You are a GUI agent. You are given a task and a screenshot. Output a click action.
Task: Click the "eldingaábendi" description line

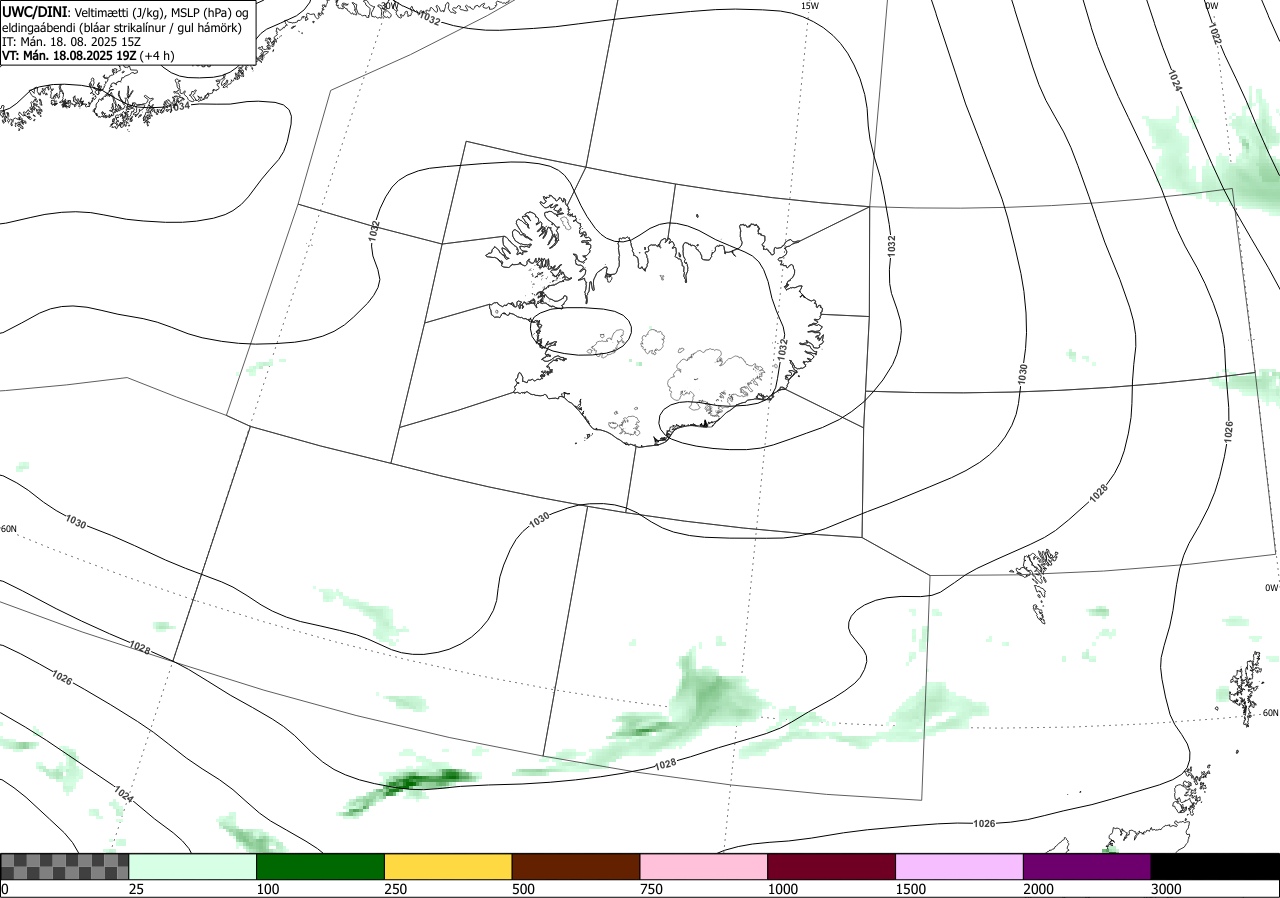[x=121, y=27]
